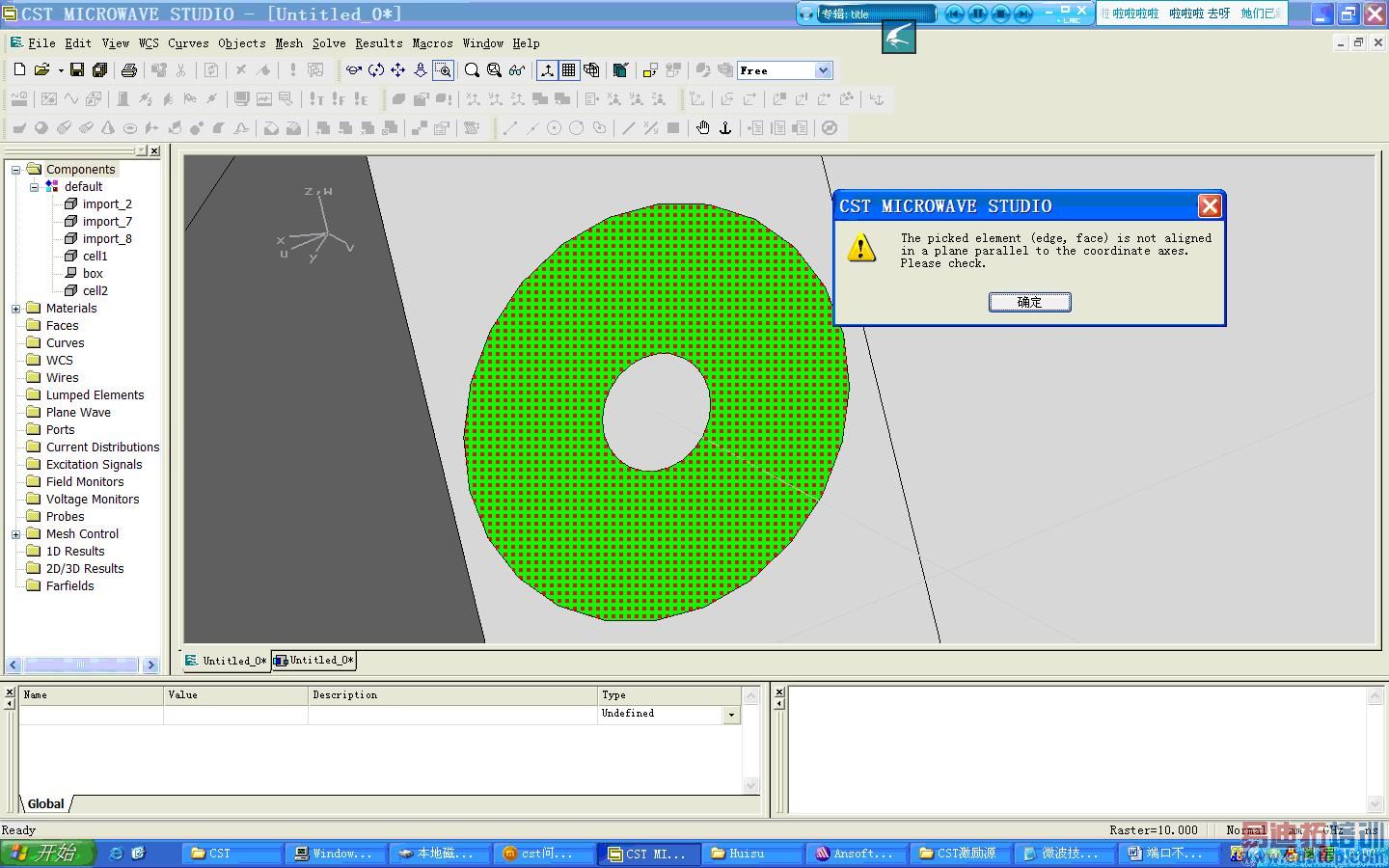This screenshot has width=1389, height=868.
Task: Close the parameter list panel
Action: tap(10, 692)
